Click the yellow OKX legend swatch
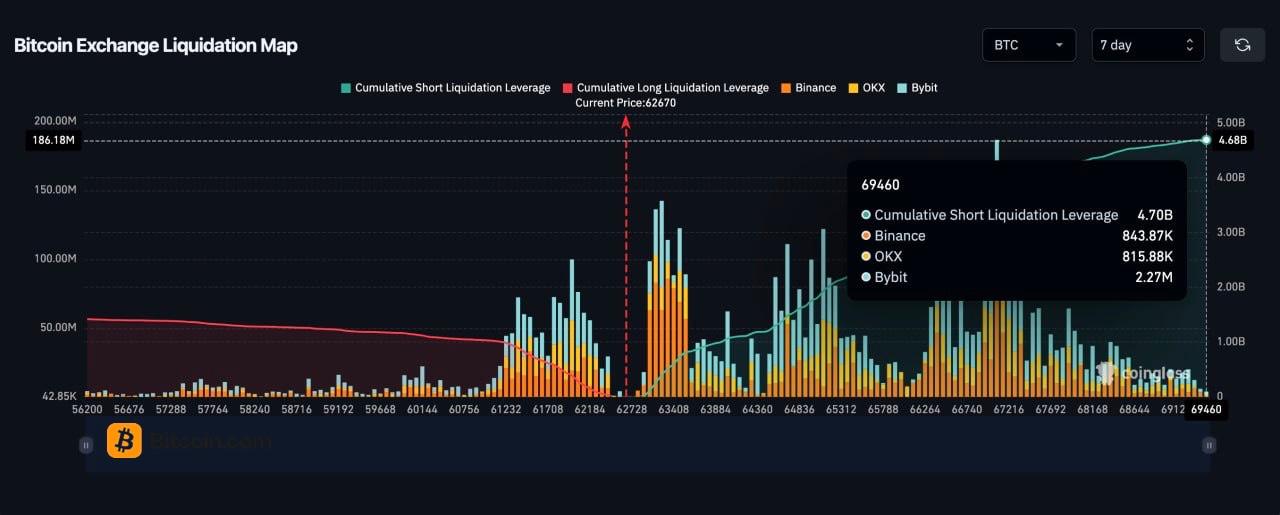Viewport: 1280px width, 515px height. tap(853, 88)
